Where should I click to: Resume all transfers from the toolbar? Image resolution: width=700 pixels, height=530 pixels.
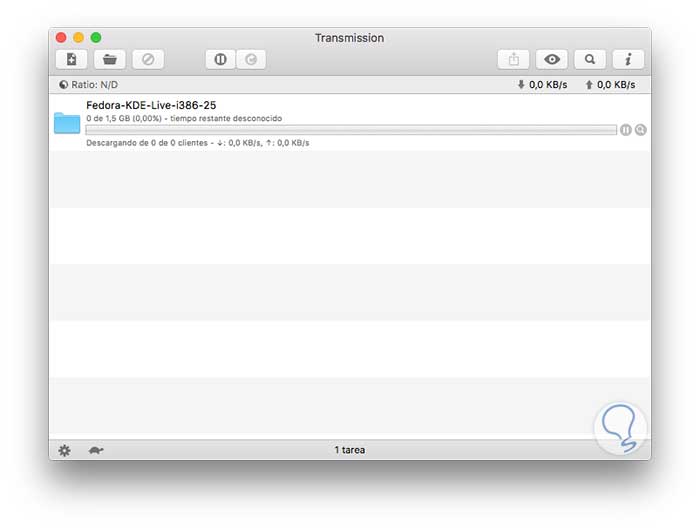click(x=251, y=59)
